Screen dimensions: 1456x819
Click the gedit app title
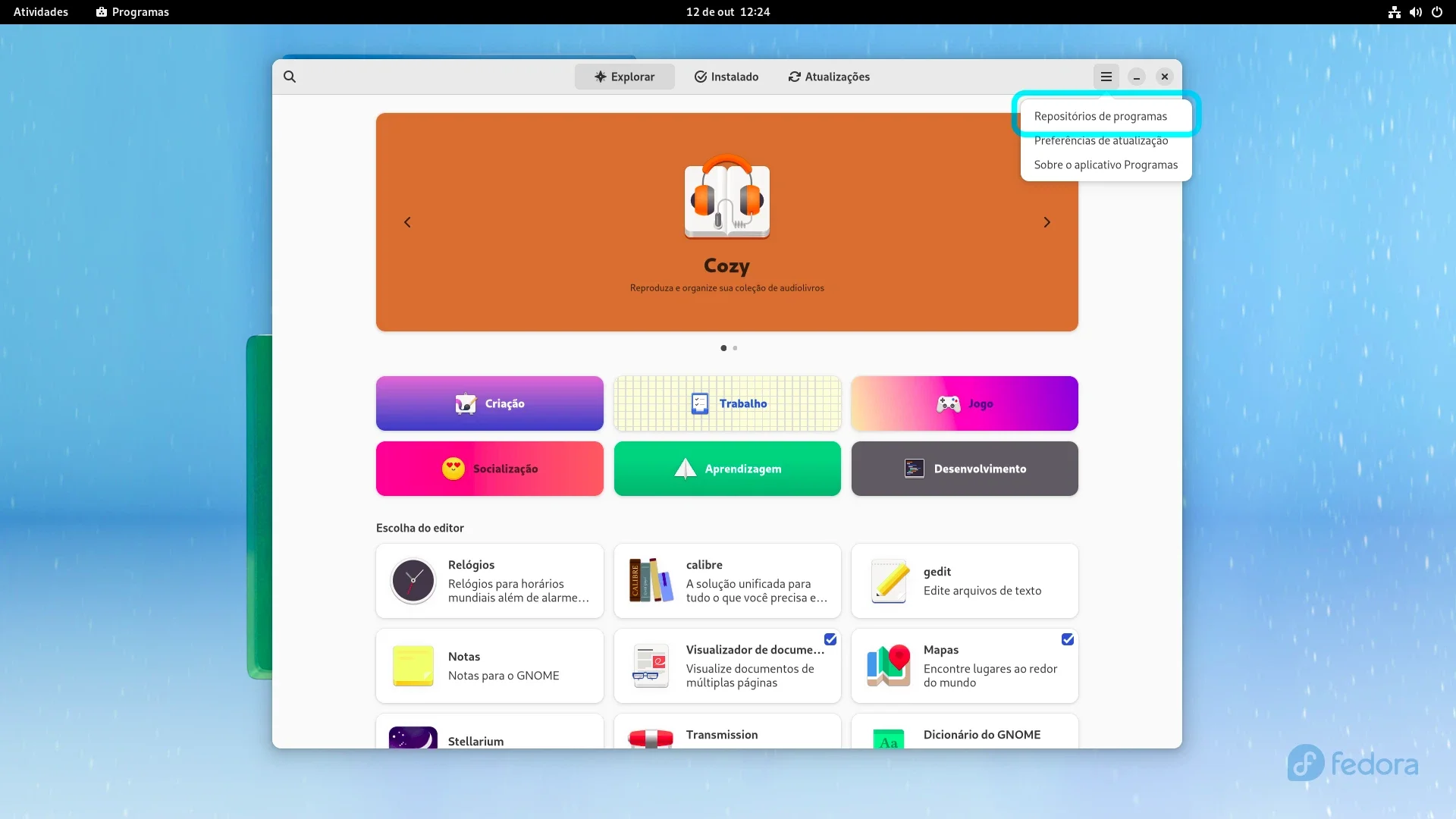[937, 572]
